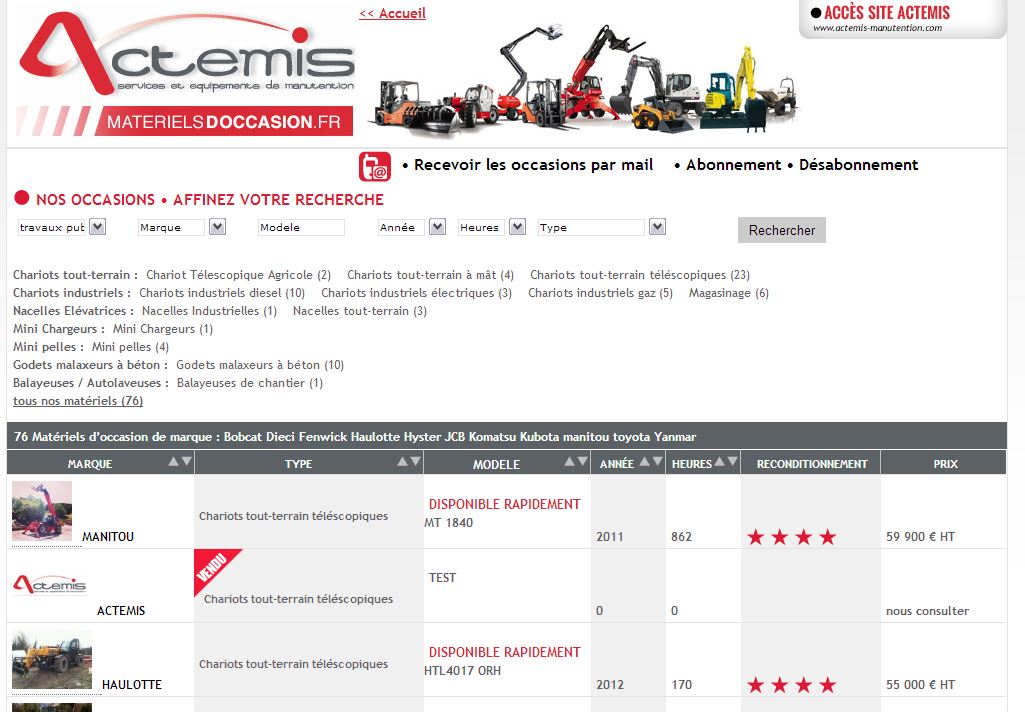Open 'Chariots industriels gaz (5)'
Screen dimensions: 1025x712
pos(600,293)
